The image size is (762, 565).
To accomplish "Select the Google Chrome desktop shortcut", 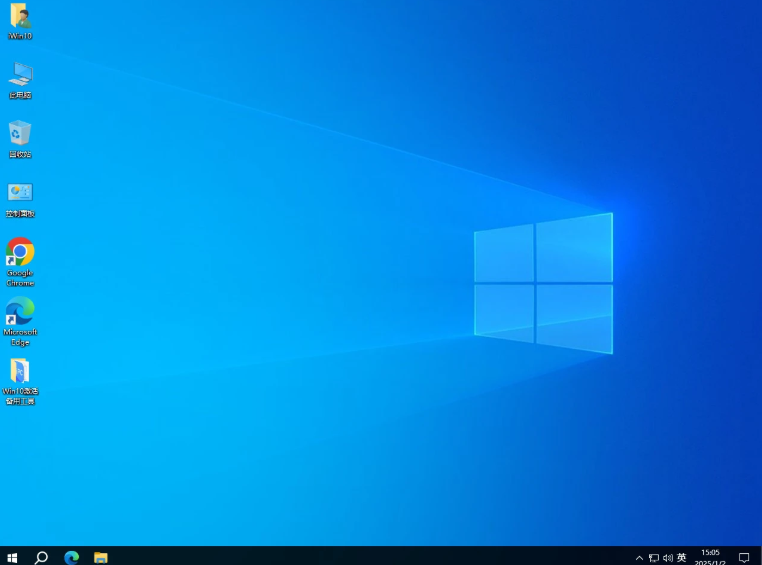I will pyautogui.click(x=20, y=261).
